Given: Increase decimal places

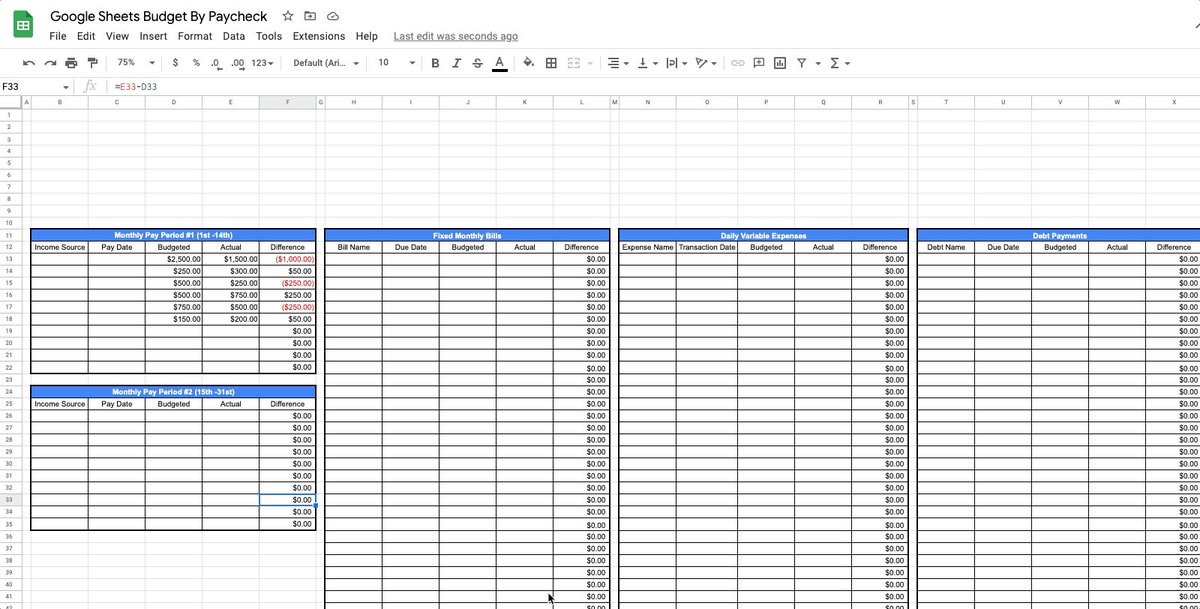Looking at the screenshot, I should tap(237, 63).
